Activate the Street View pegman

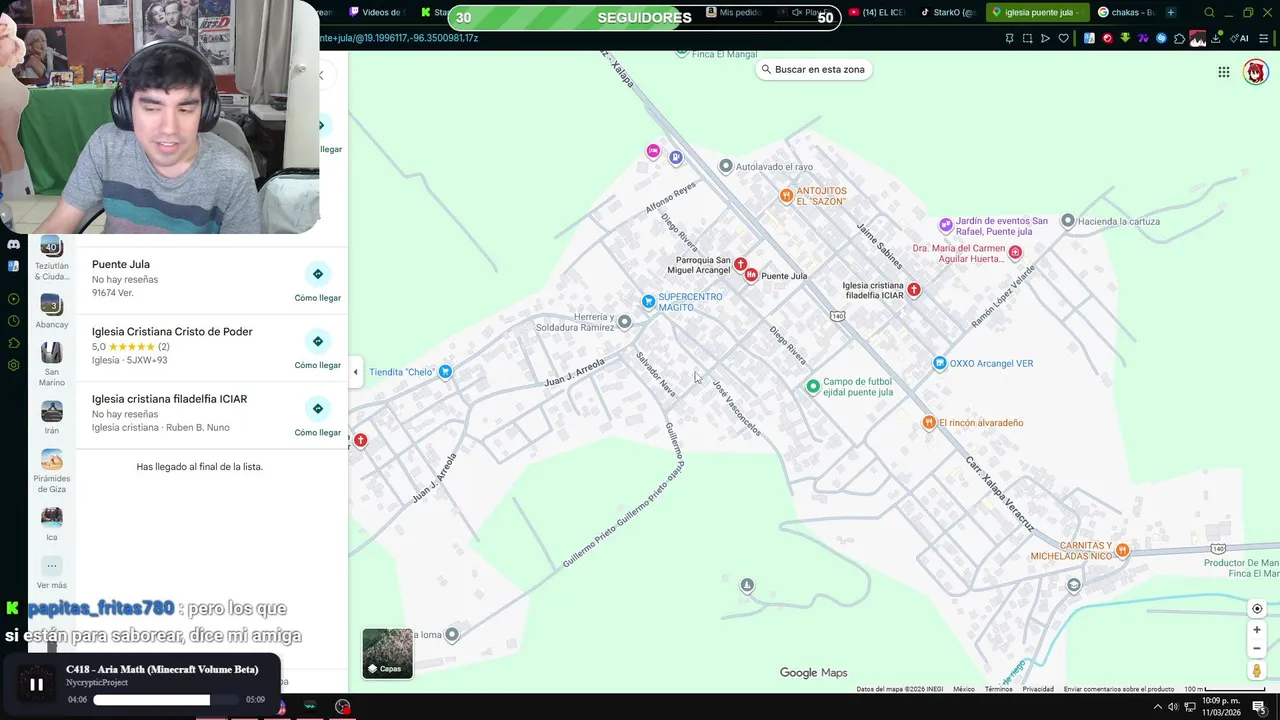tap(1257, 670)
